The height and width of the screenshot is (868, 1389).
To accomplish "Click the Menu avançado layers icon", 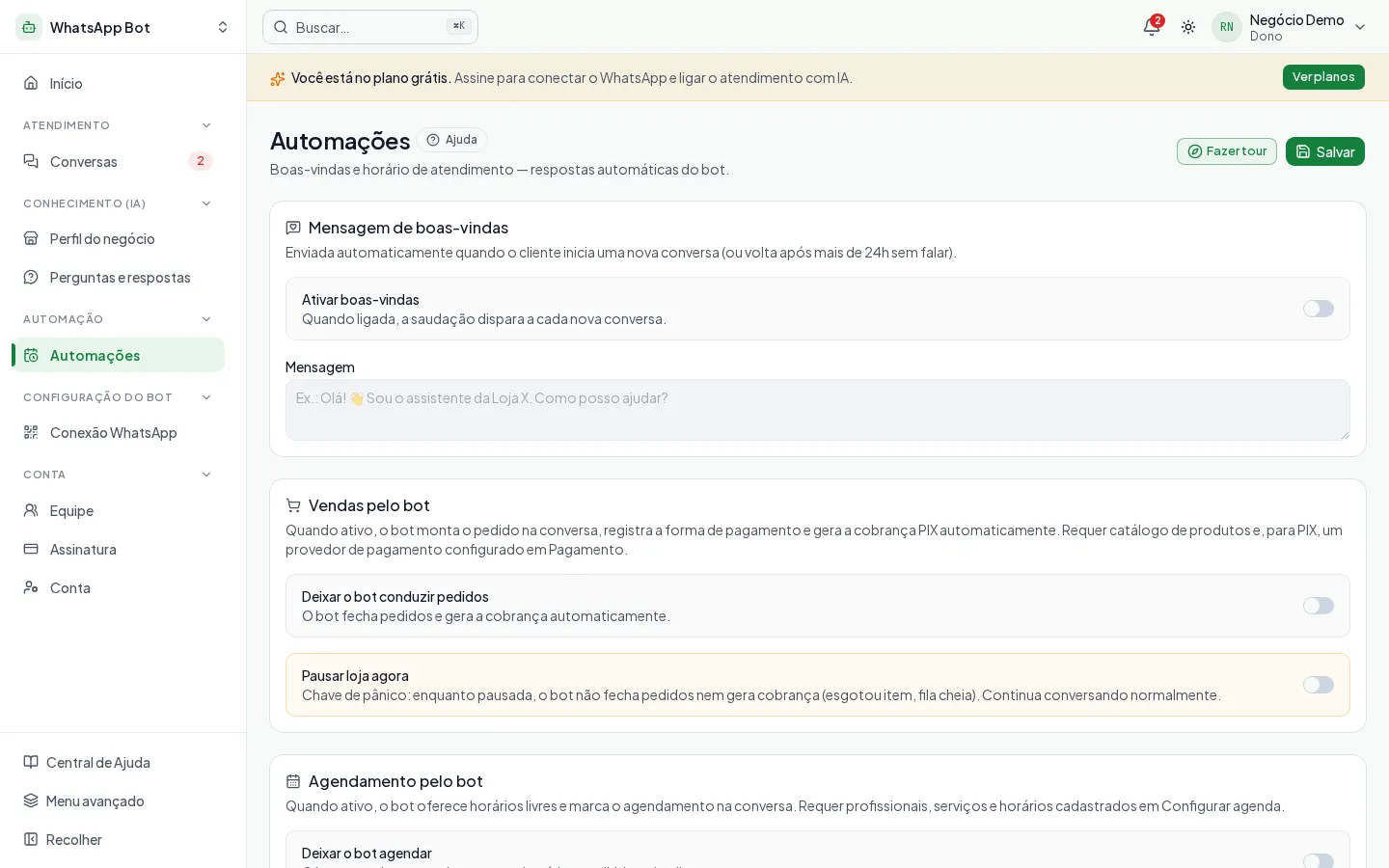I will tap(31, 800).
